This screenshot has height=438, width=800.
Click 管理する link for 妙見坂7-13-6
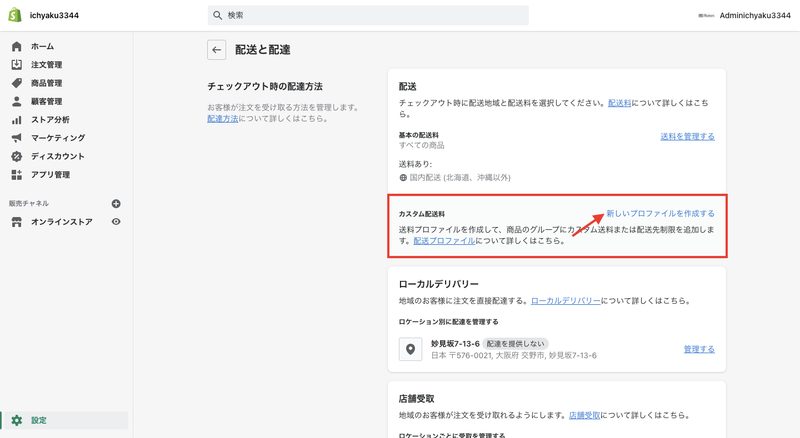(x=699, y=349)
